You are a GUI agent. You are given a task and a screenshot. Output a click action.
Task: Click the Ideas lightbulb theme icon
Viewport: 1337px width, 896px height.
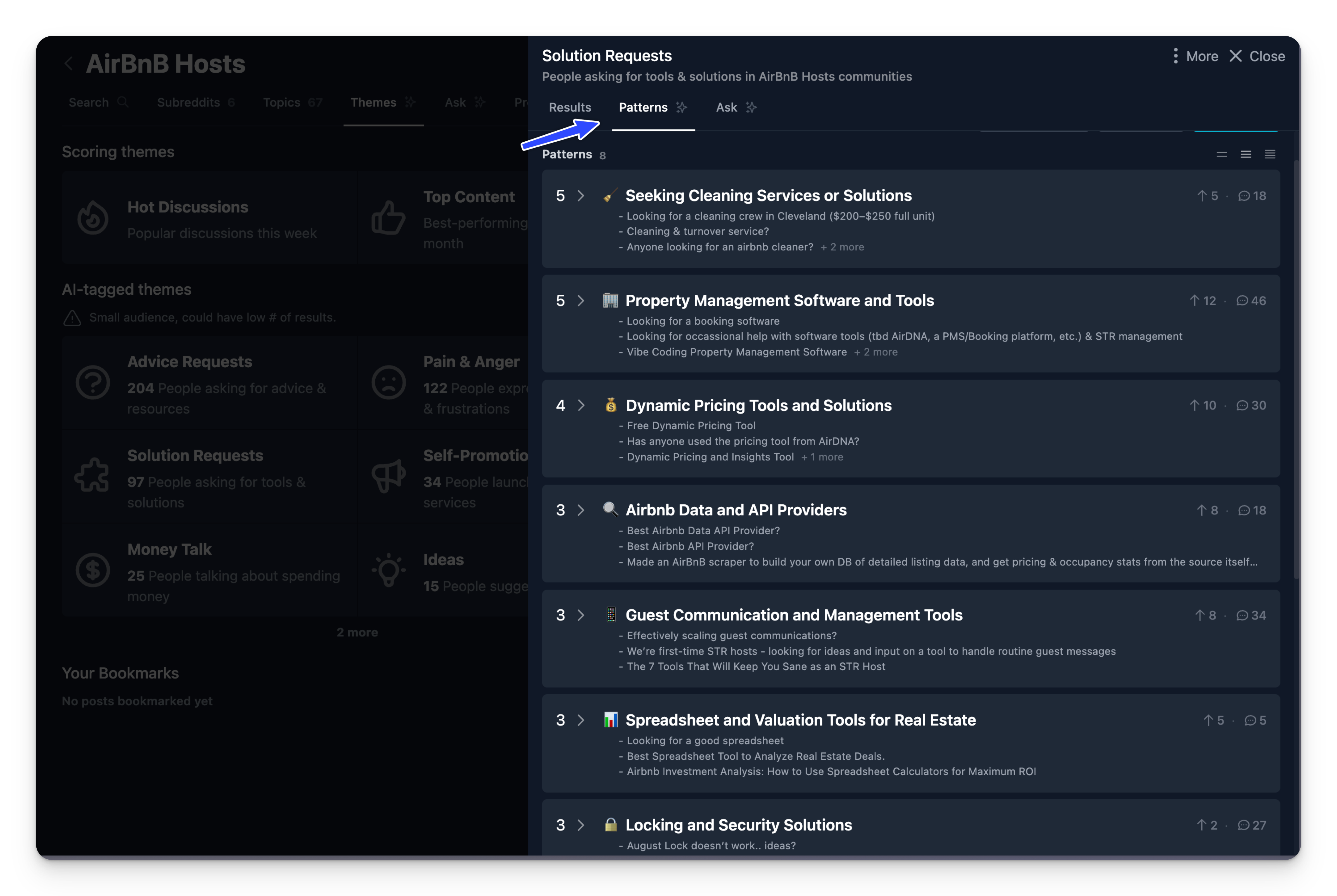coord(389,570)
